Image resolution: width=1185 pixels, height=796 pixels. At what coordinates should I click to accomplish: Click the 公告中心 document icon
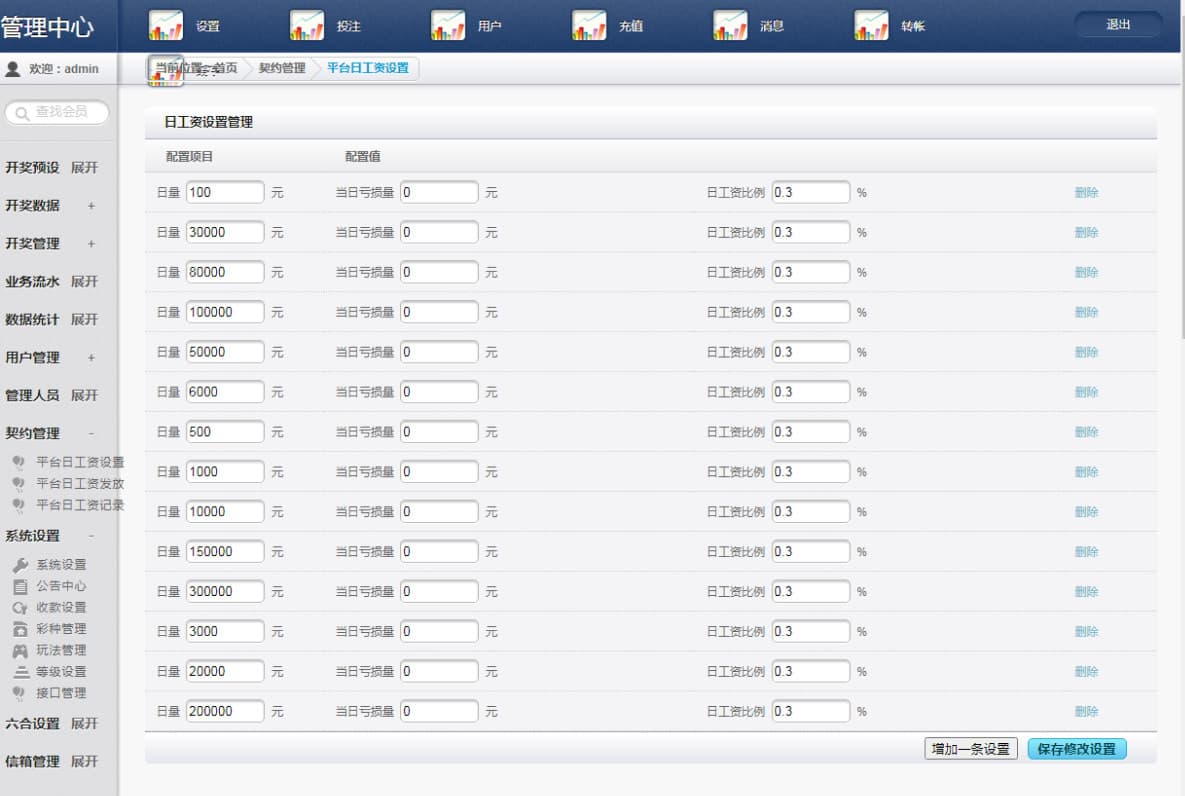20,587
